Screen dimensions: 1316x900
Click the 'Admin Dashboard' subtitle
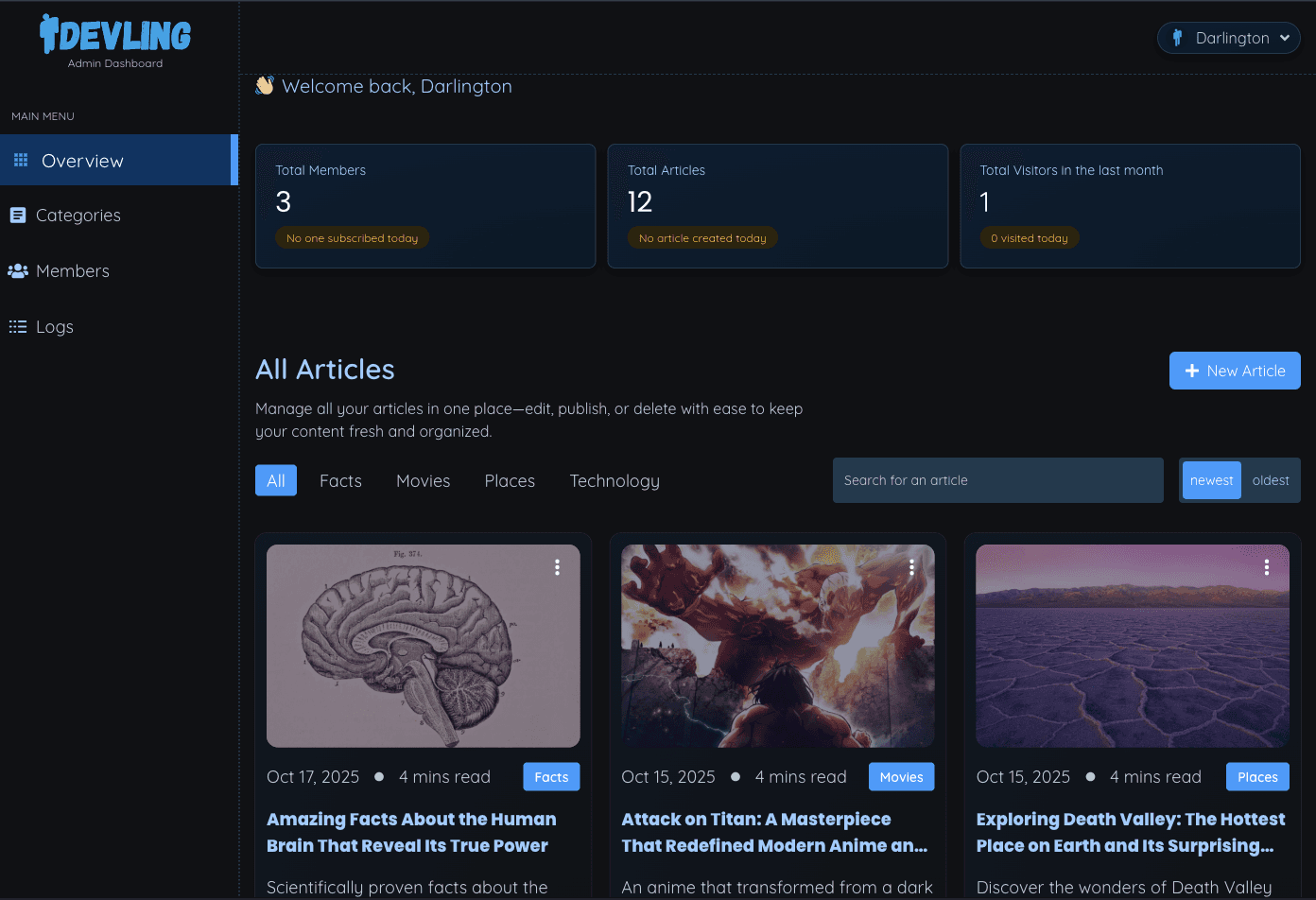tap(115, 63)
